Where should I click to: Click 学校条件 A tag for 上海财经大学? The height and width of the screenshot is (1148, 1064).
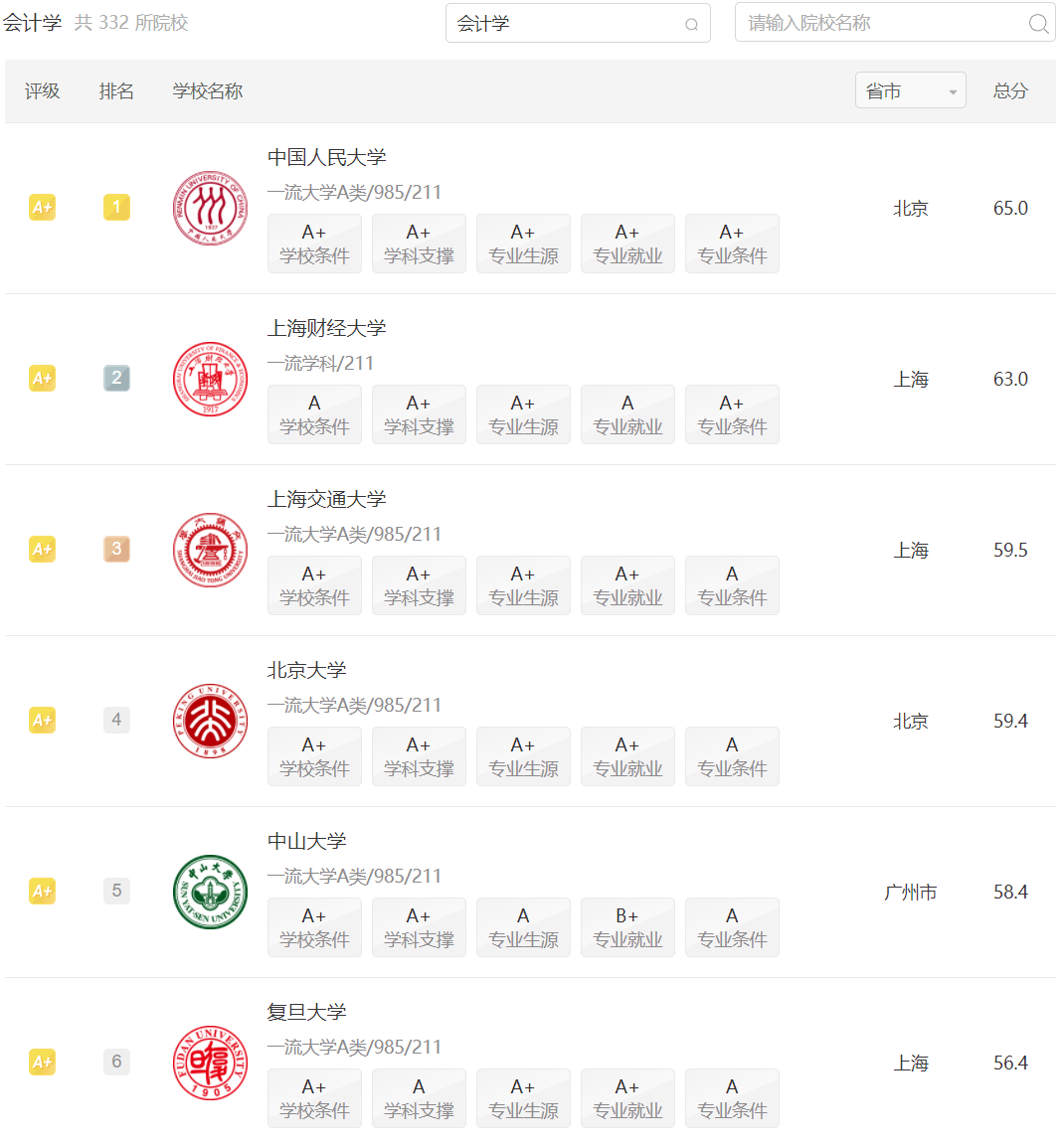pos(315,414)
